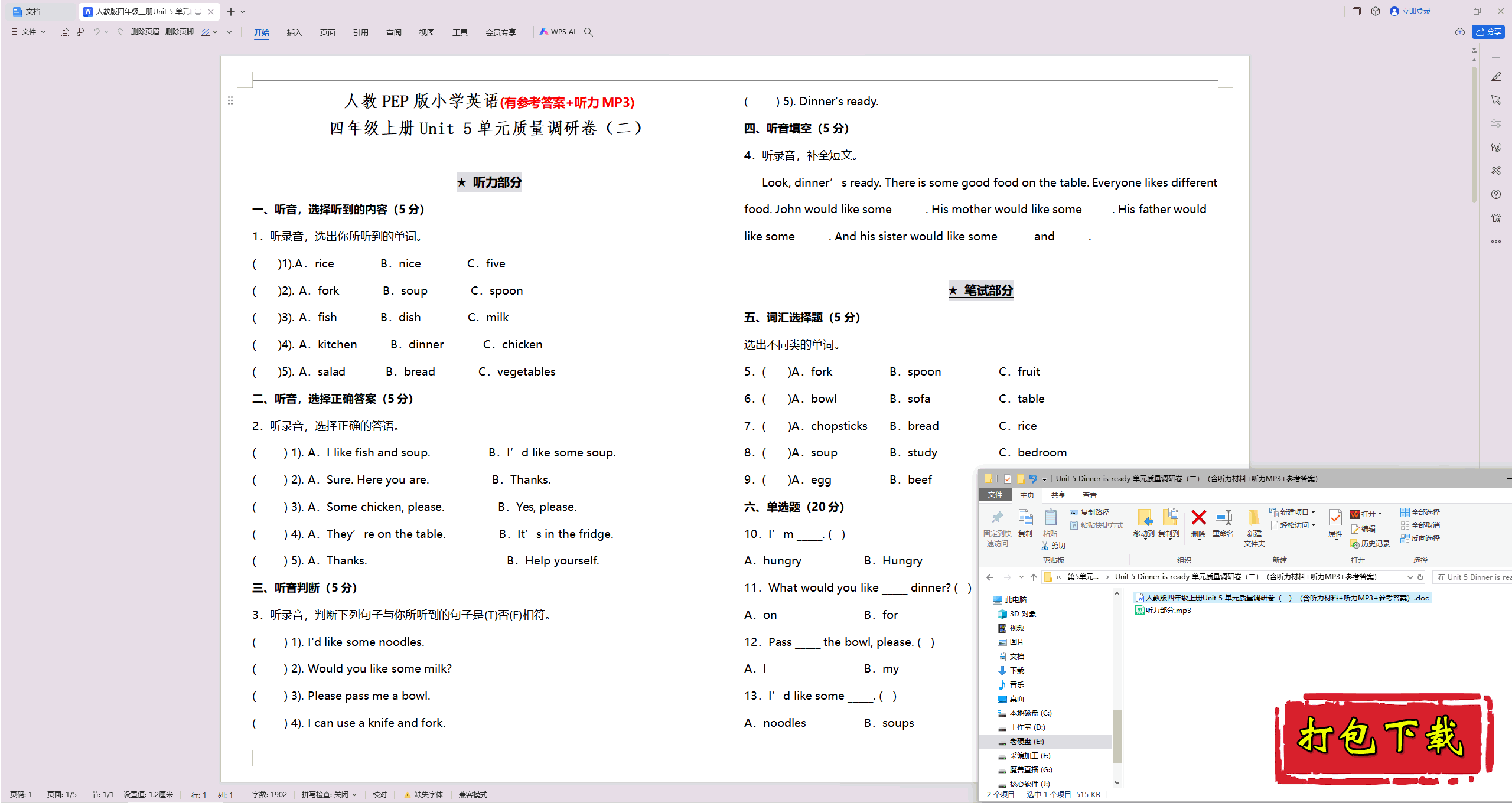Click the multi-window icon in WPS title bar
Viewport: 1512px width, 803px height.
1357,11
